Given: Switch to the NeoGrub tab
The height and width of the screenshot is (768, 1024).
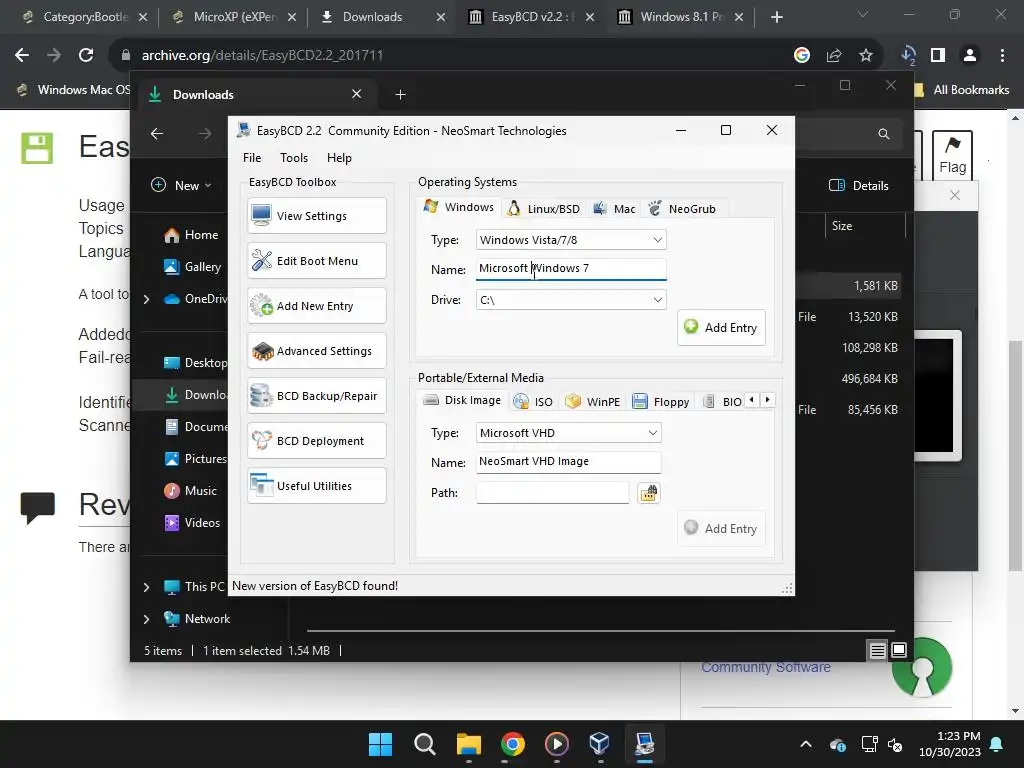Looking at the screenshot, I should tap(682, 209).
